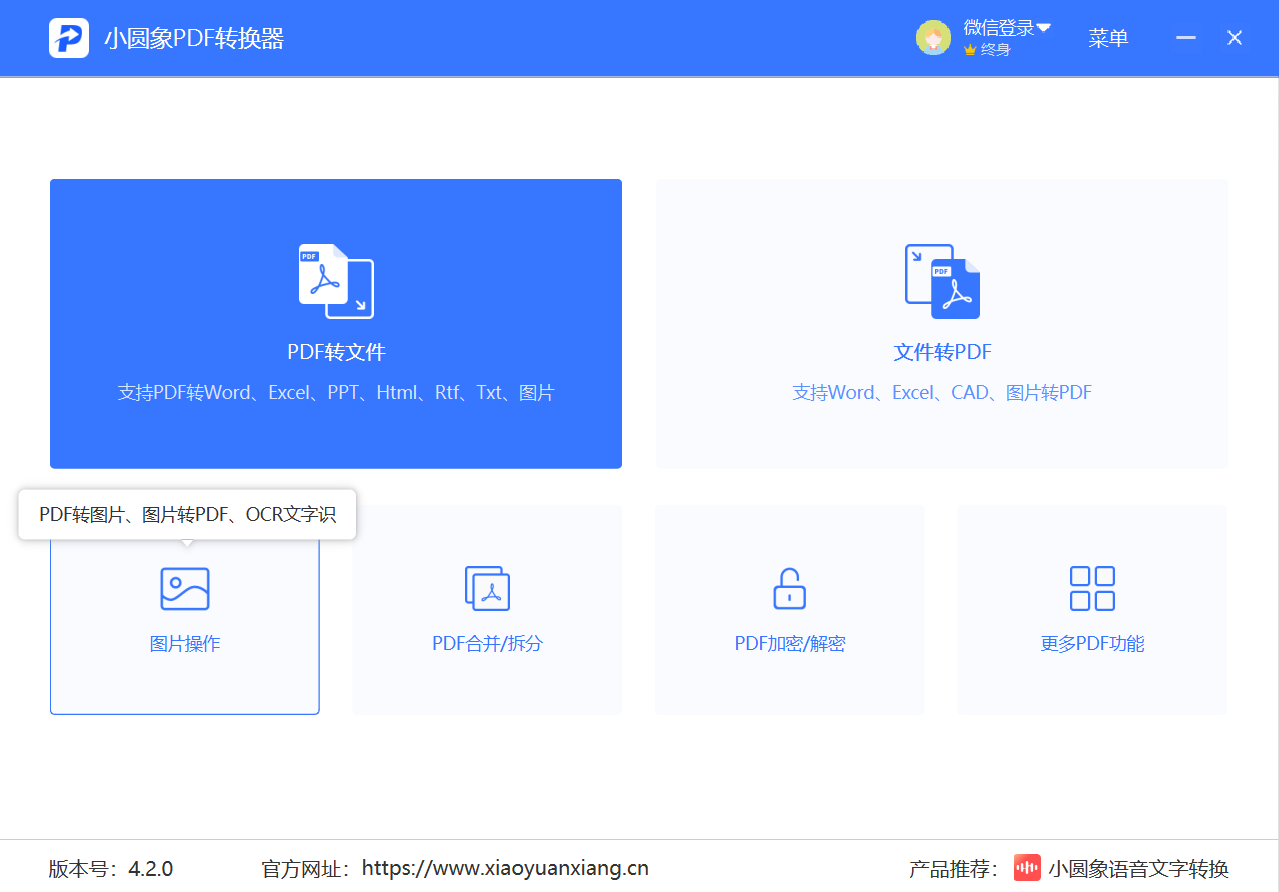
Task: Click the 小圆象PDF转换器 app logo
Action: pos(69,38)
